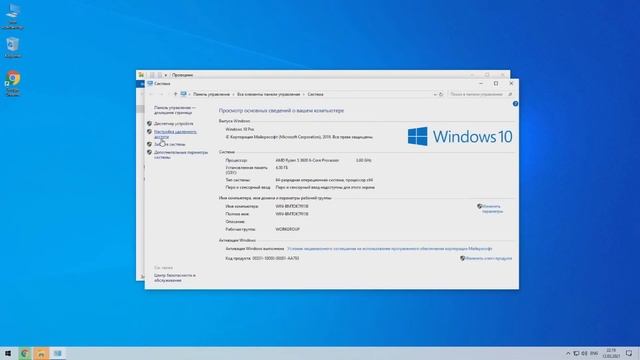640x360 pixels.
Task: Open the help question-mark icon in System window
Action: tap(515, 104)
